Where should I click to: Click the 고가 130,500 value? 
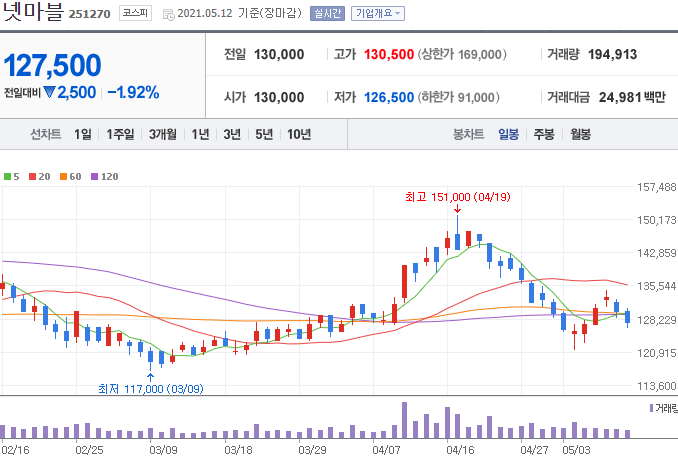point(389,55)
